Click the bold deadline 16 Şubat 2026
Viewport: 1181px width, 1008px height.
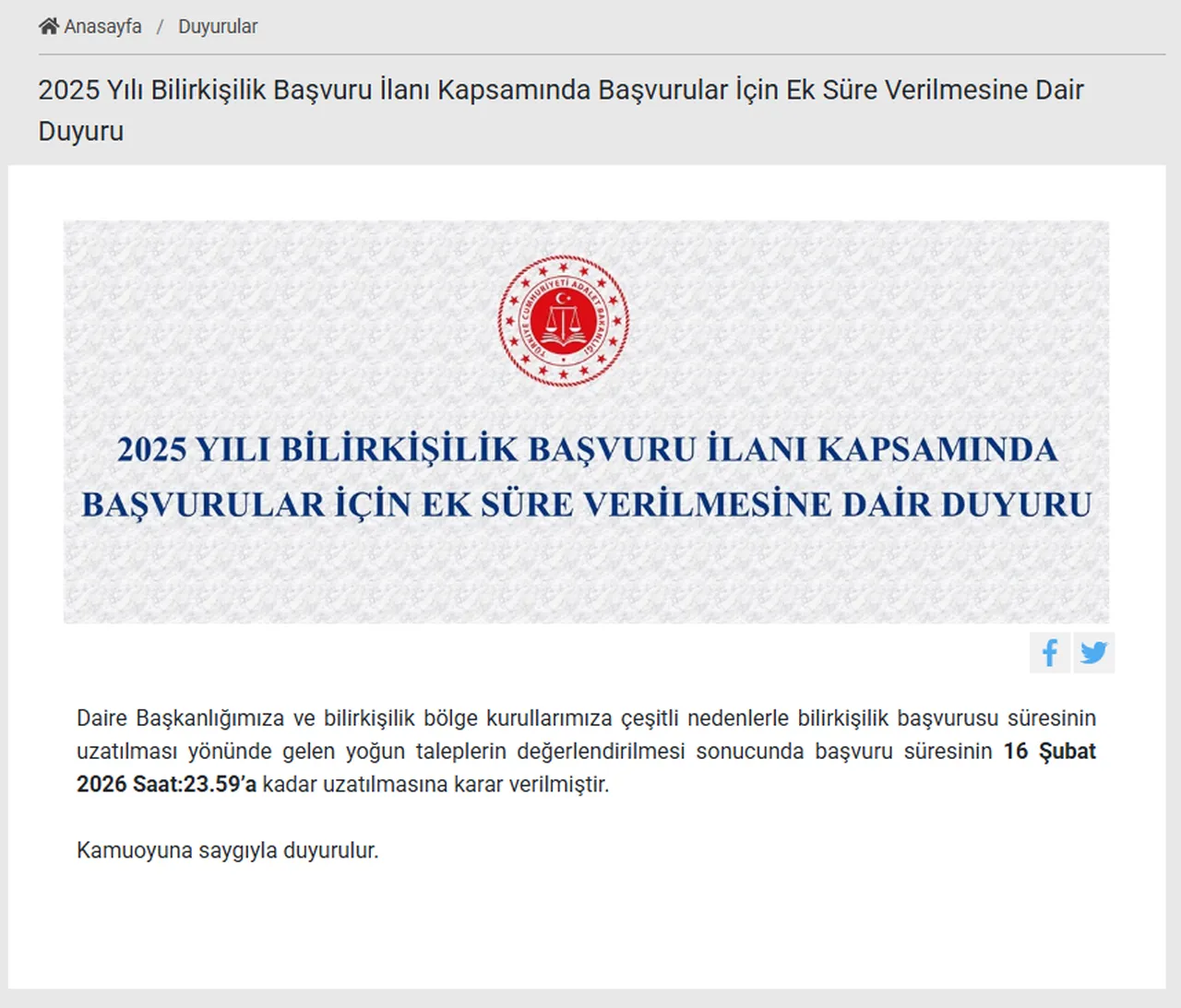pyautogui.click(x=1049, y=752)
